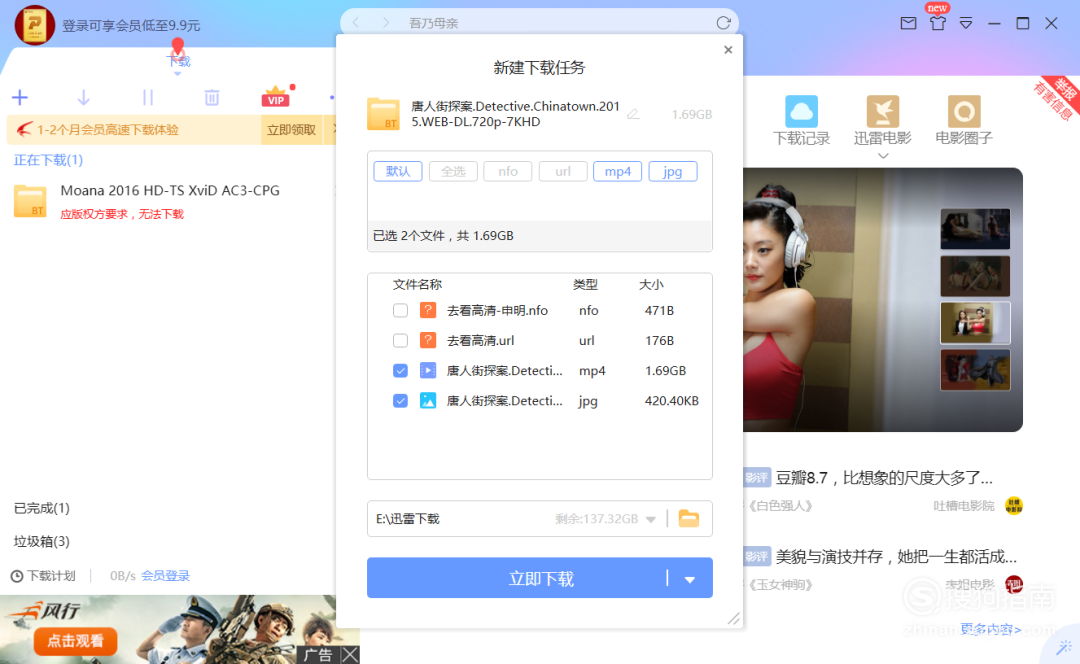Close the new download task dialog
The height and width of the screenshot is (664, 1080).
click(x=728, y=50)
